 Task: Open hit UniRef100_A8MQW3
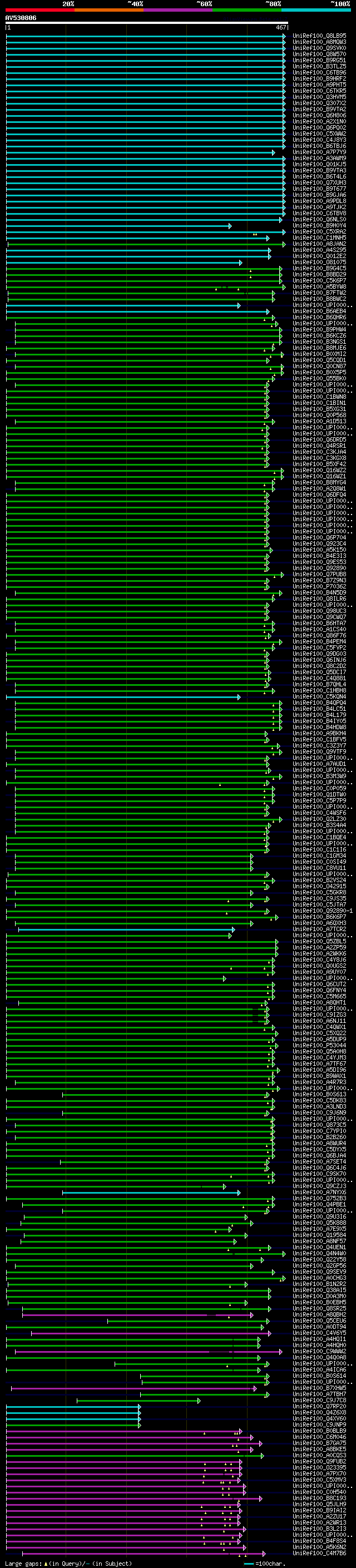point(319,42)
